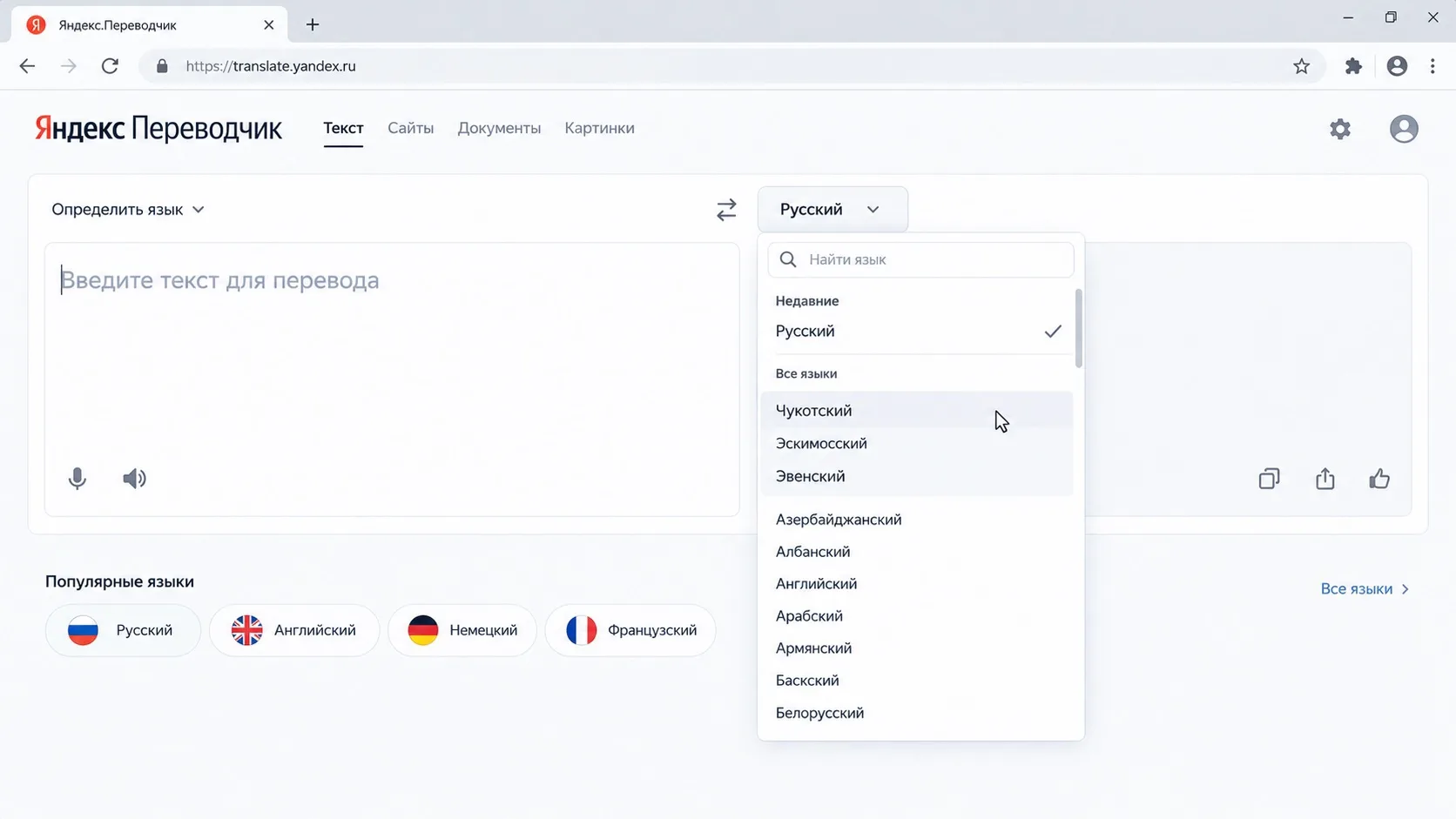
Task: Choose Английский popular language chip
Action: tap(294, 630)
